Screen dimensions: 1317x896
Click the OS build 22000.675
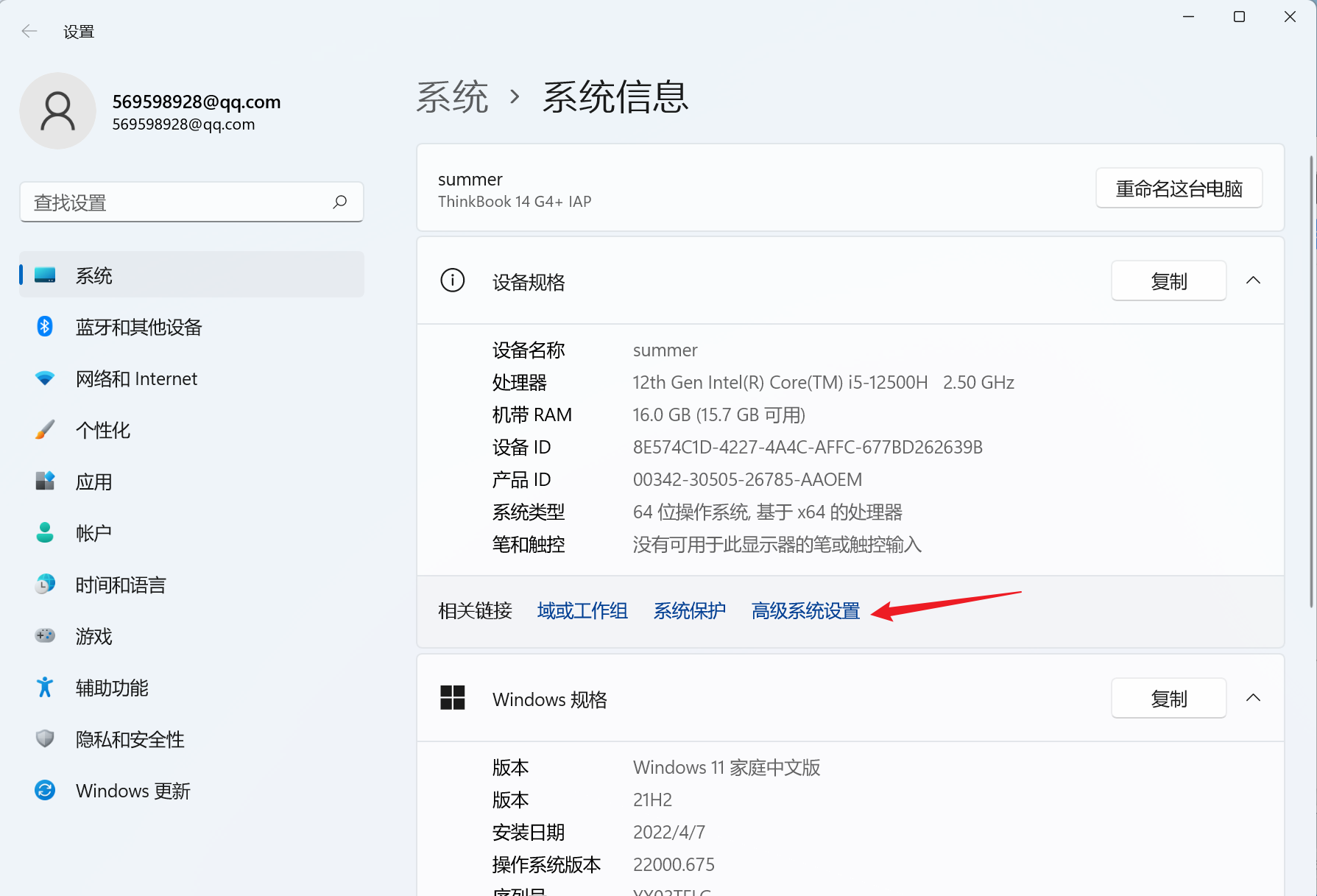click(x=674, y=864)
